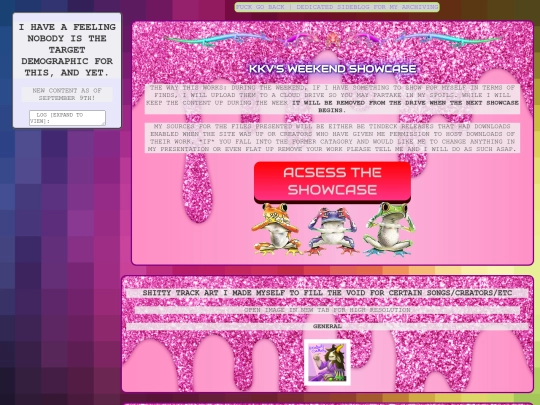540x405 pixels.
Task: Click 'New content as of September 9th!' text
Action: coord(67,94)
